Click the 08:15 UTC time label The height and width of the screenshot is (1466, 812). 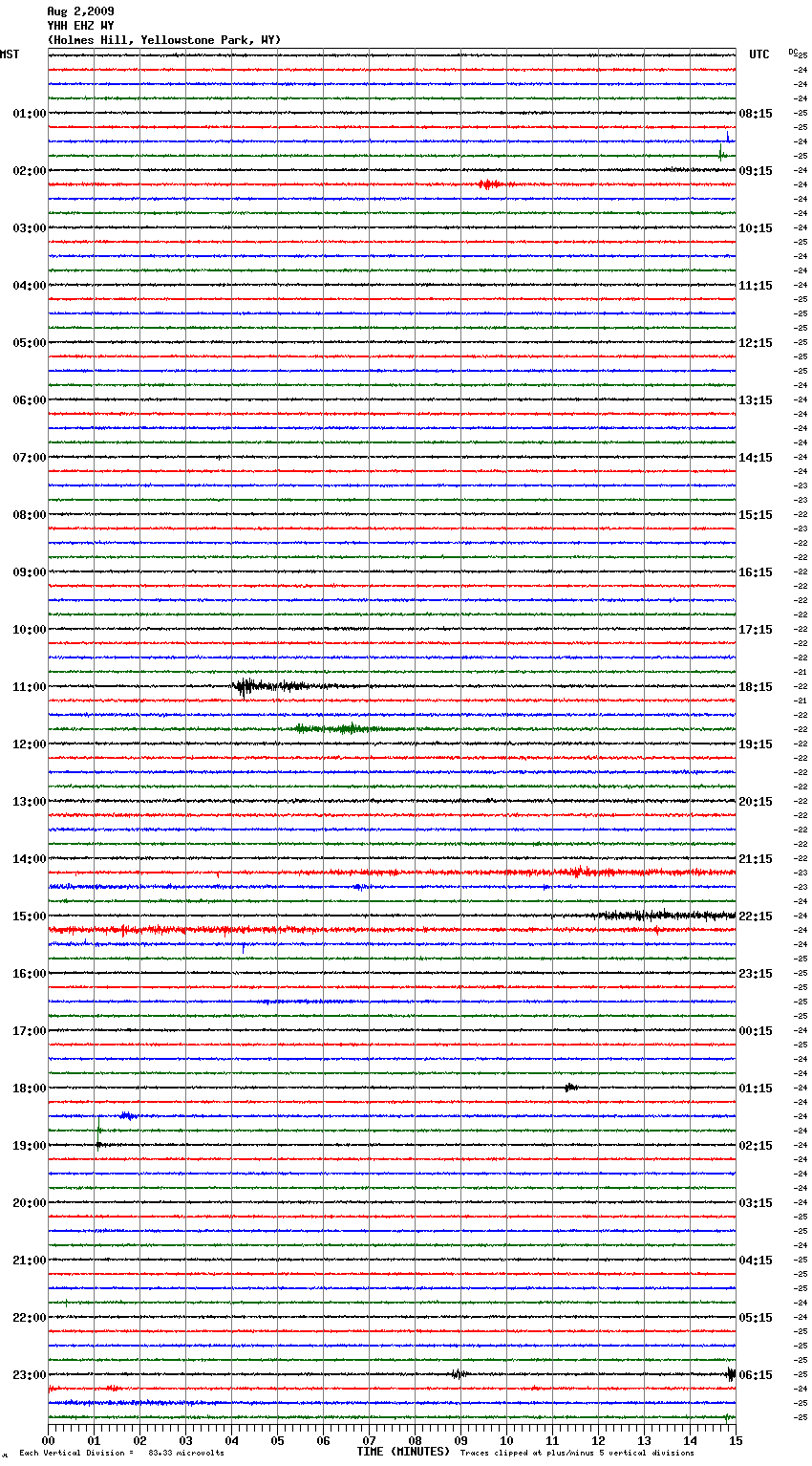(x=756, y=114)
